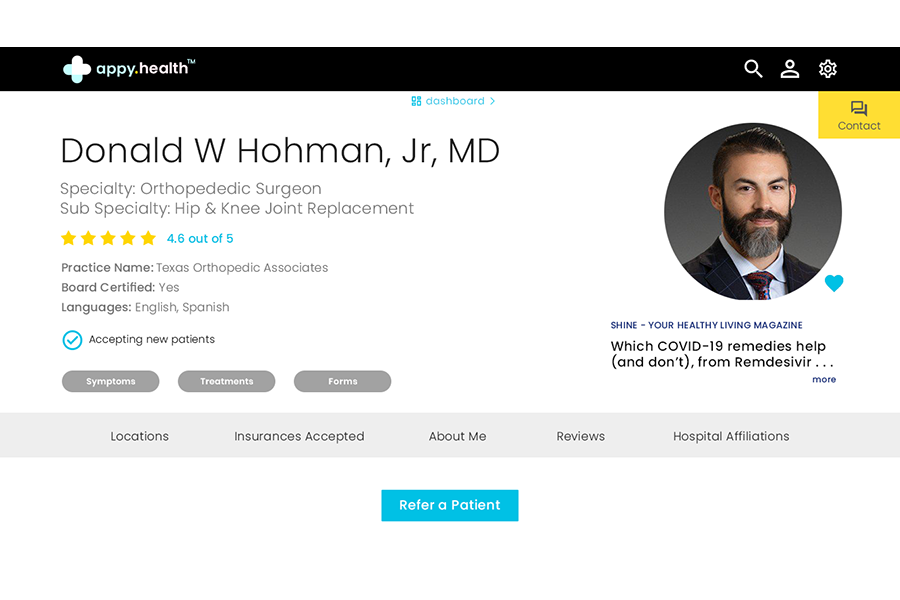Open the search magnifier icon

(753, 69)
